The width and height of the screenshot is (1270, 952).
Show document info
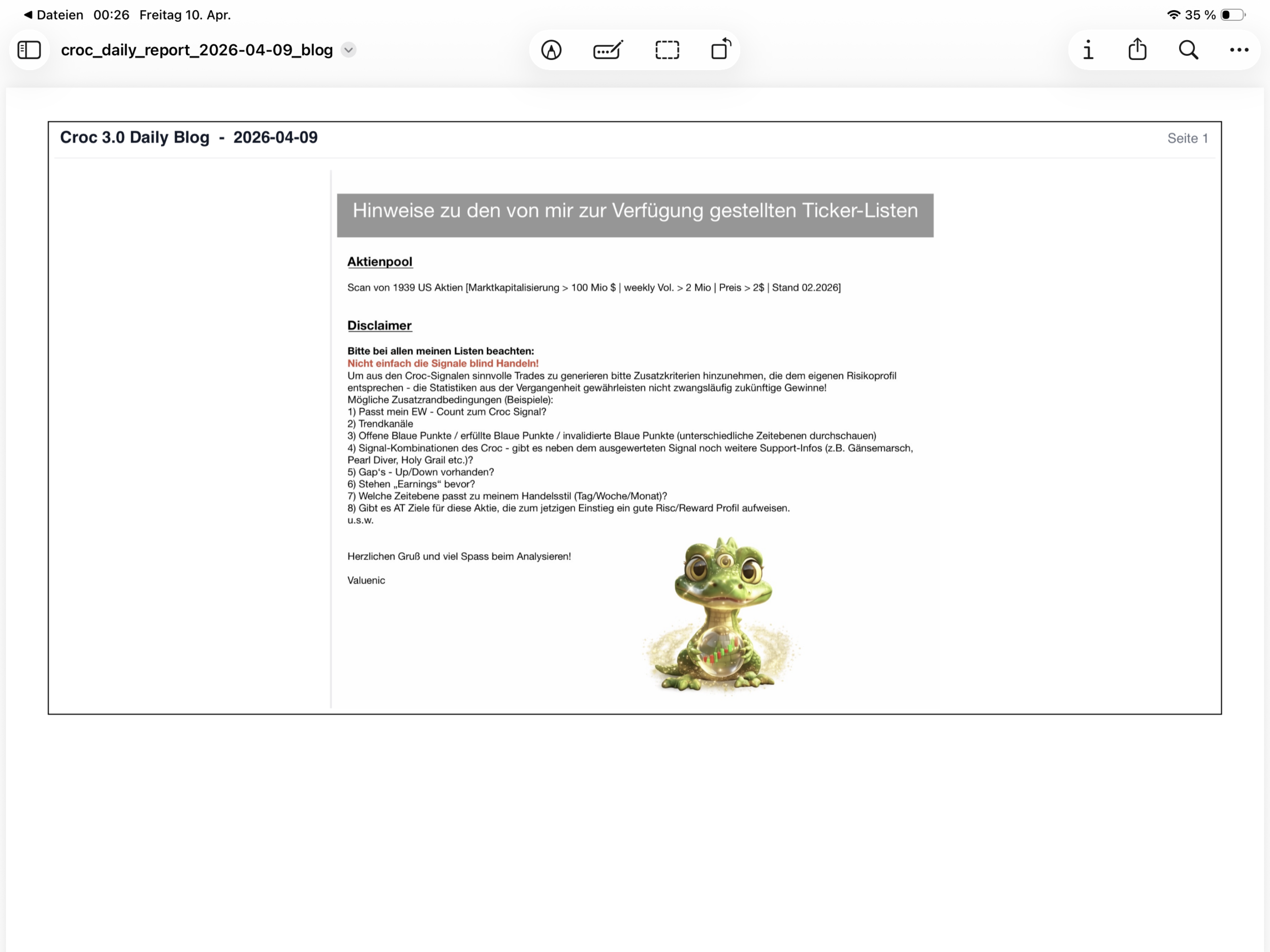[1088, 50]
